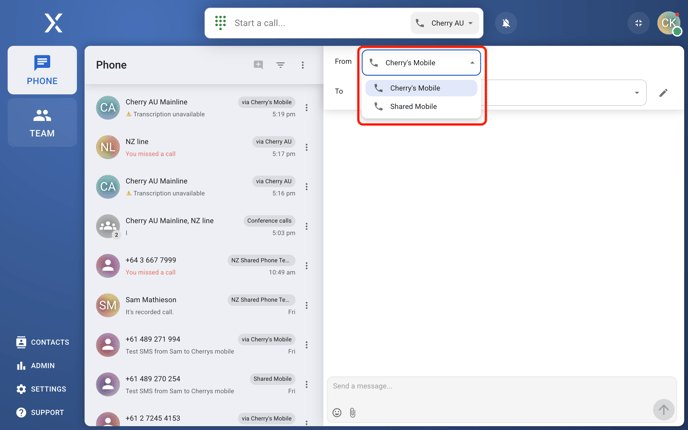Open options for +64 3 667 7999
Viewport: 688px width, 430px height.
pos(306,266)
